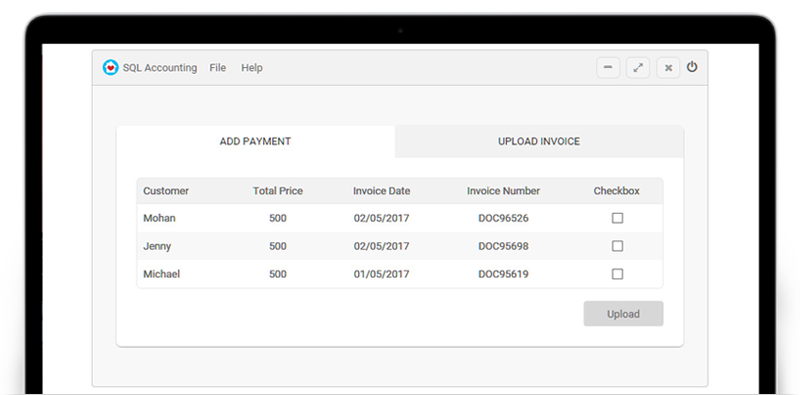800x395 pixels.
Task: Click the Invoice Date column header
Action: pyautogui.click(x=382, y=191)
